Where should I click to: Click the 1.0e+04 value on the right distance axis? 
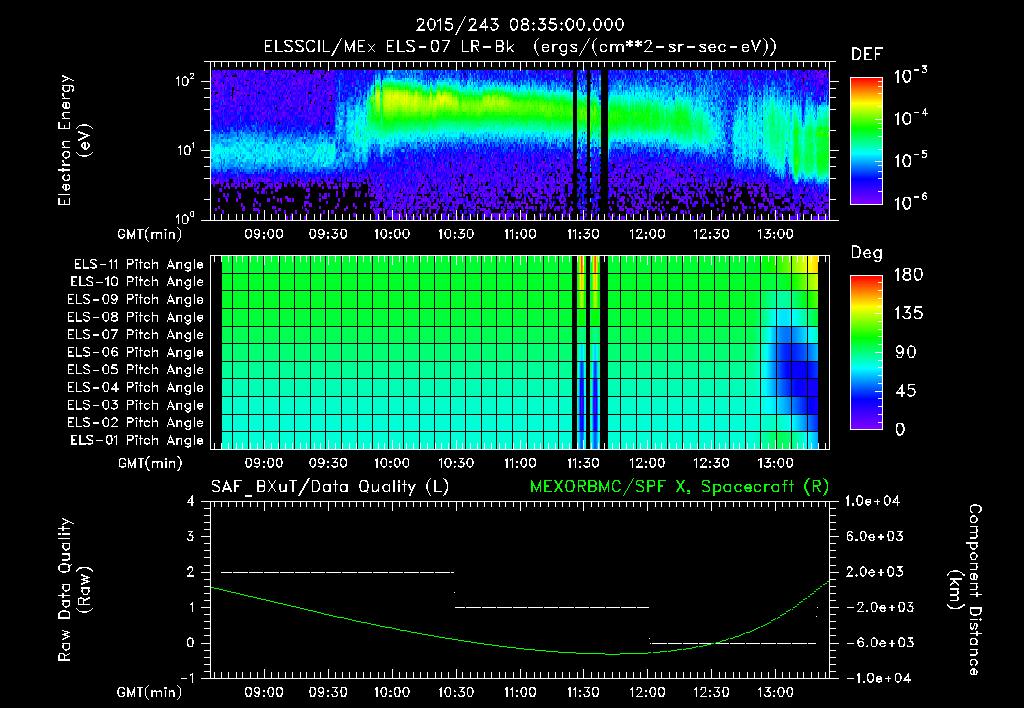click(872, 501)
